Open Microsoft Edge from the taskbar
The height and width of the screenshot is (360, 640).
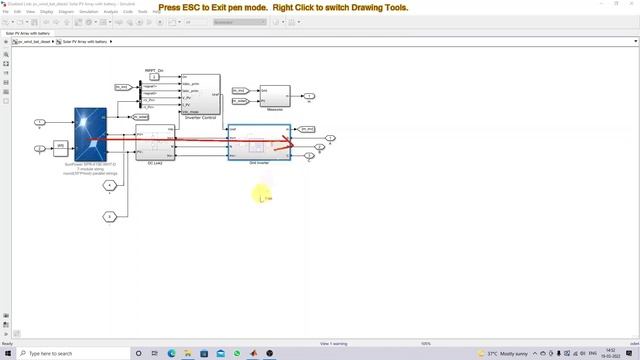click(171, 353)
